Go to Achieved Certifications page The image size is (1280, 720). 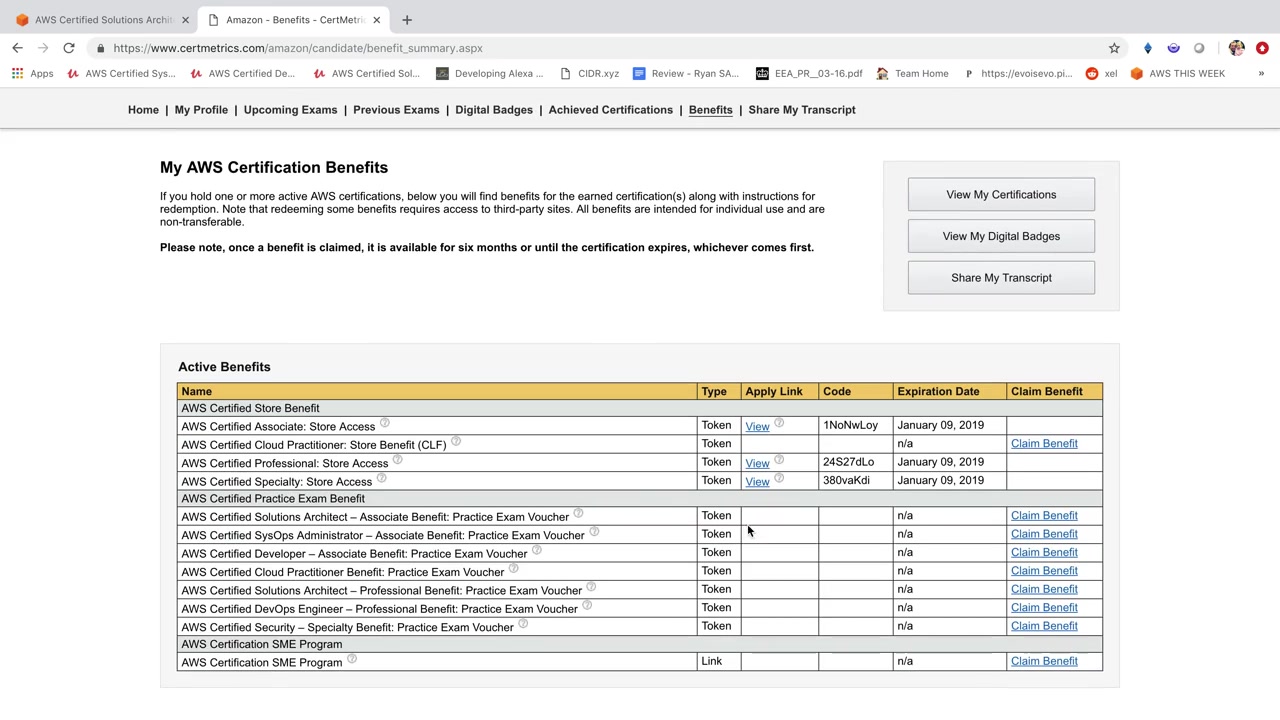(610, 110)
